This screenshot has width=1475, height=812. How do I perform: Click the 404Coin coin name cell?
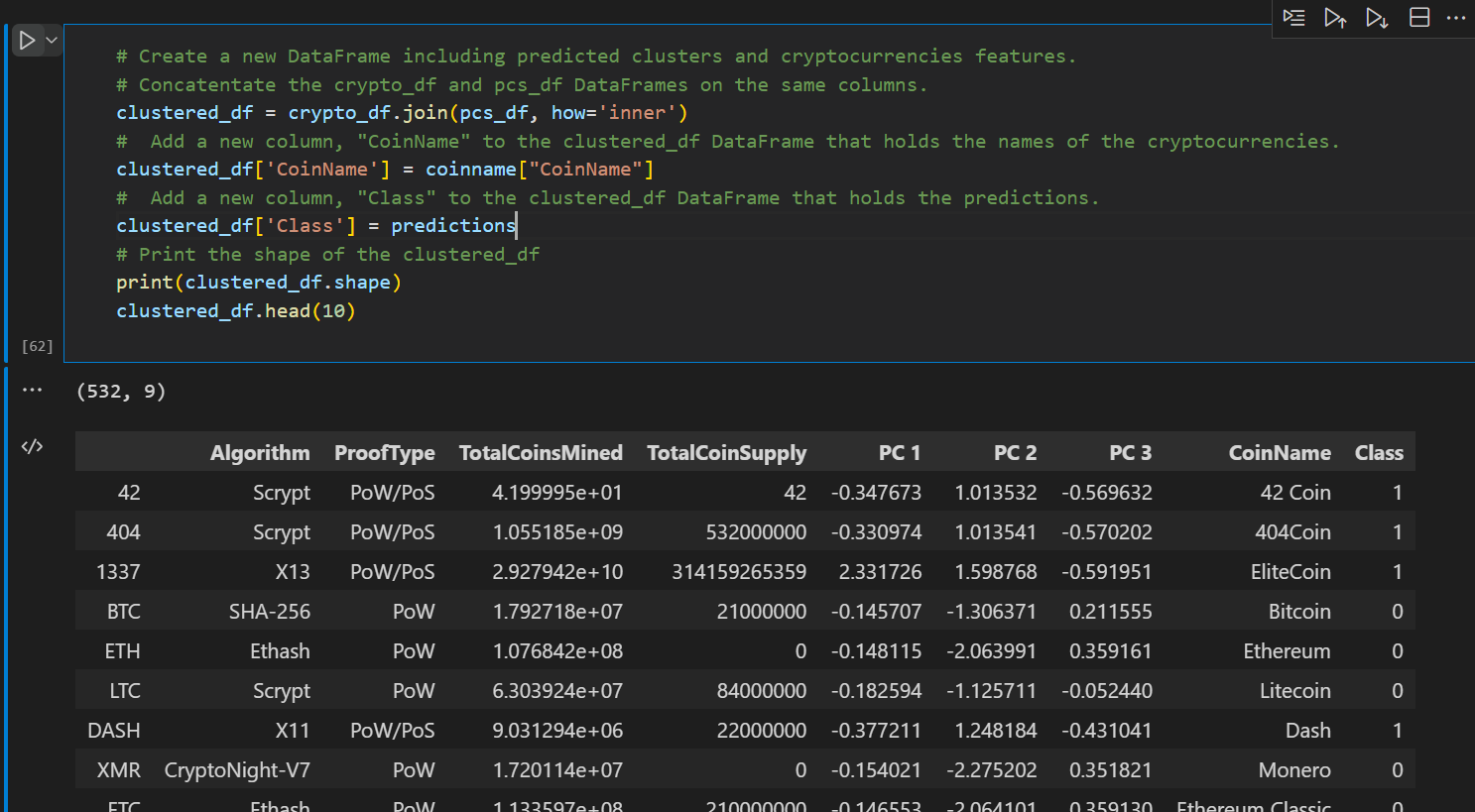click(1292, 532)
